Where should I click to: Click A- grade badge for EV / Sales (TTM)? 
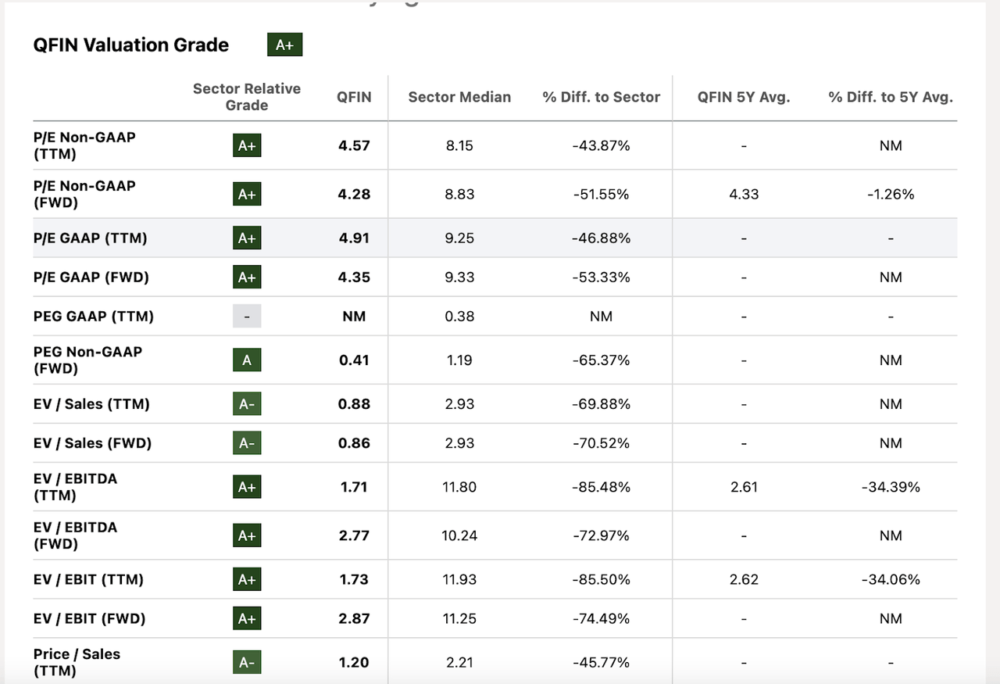[x=247, y=404]
